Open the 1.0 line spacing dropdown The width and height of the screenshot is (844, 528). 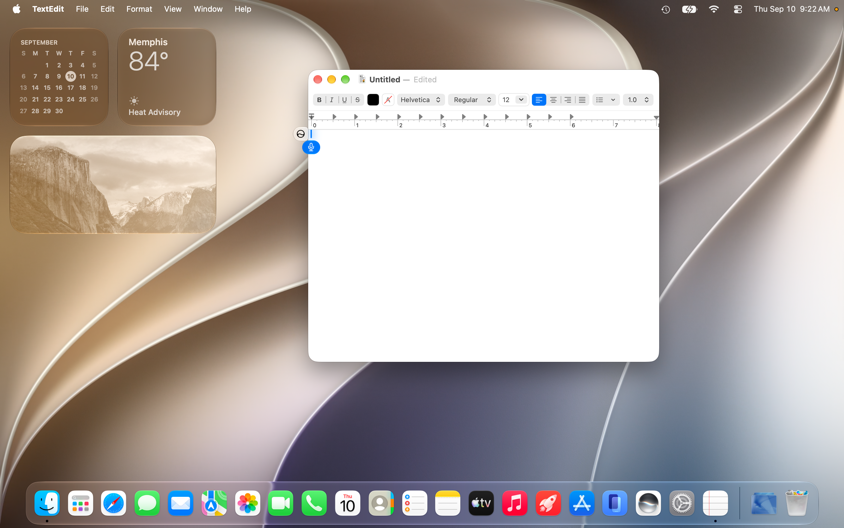point(638,100)
